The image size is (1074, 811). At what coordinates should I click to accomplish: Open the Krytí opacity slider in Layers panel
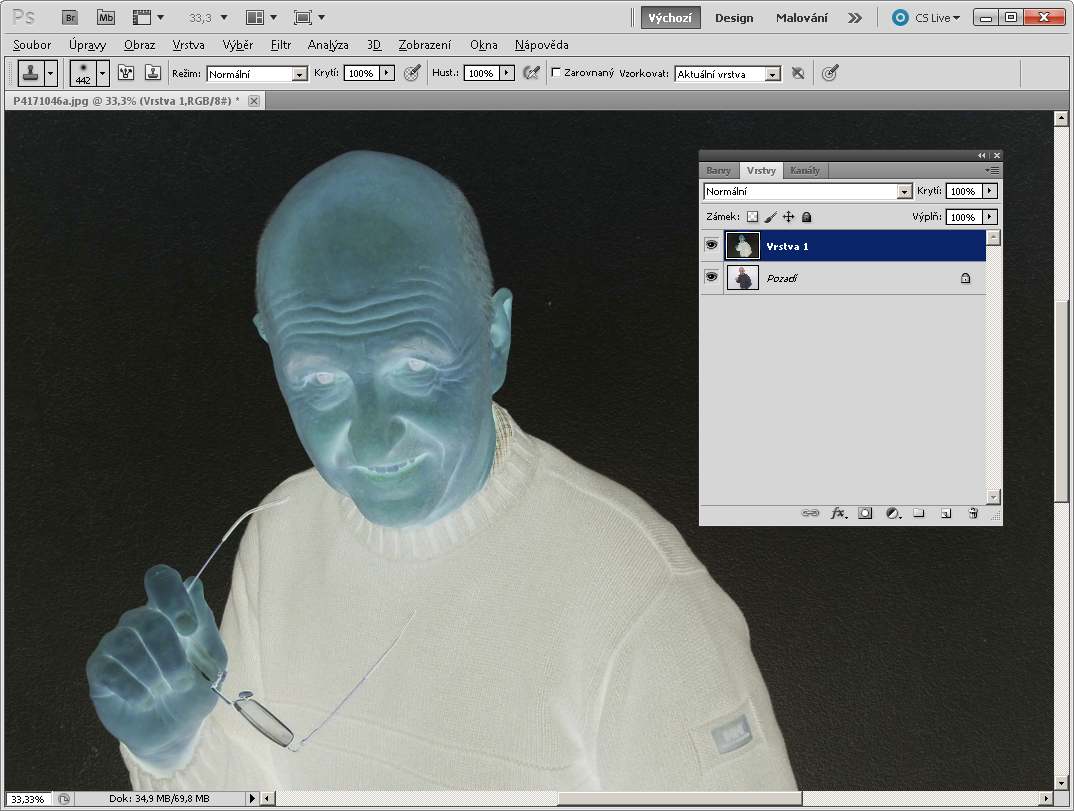[x=989, y=191]
